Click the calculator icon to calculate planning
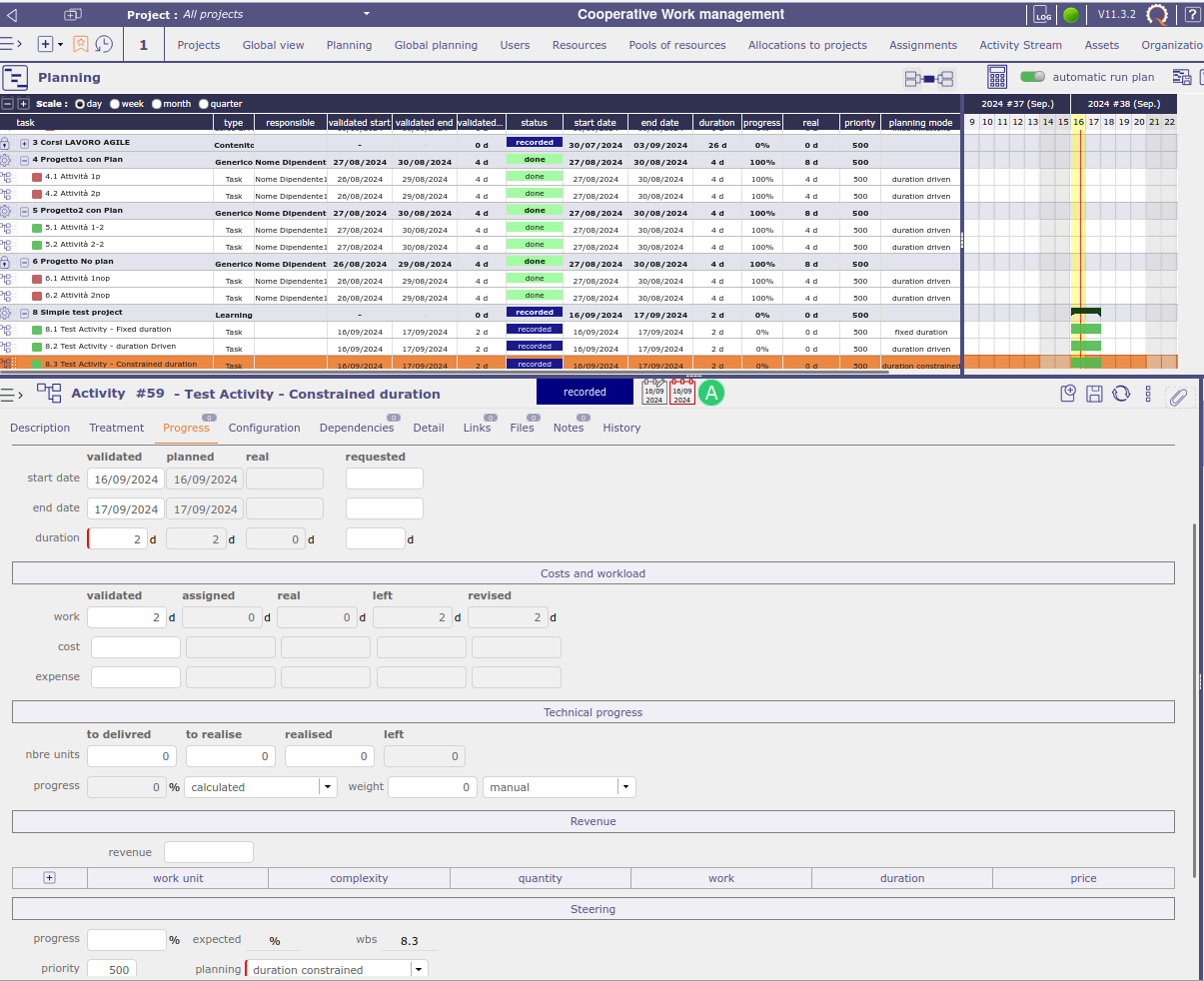Viewport: 1204px width, 981px height. tap(996, 77)
